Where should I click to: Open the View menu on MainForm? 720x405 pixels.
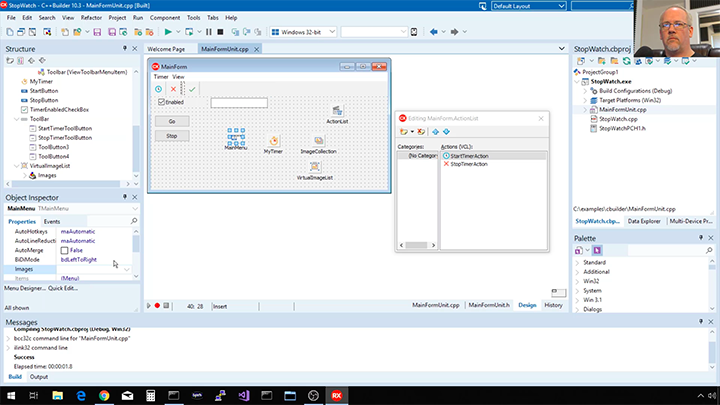pyautogui.click(x=178, y=77)
